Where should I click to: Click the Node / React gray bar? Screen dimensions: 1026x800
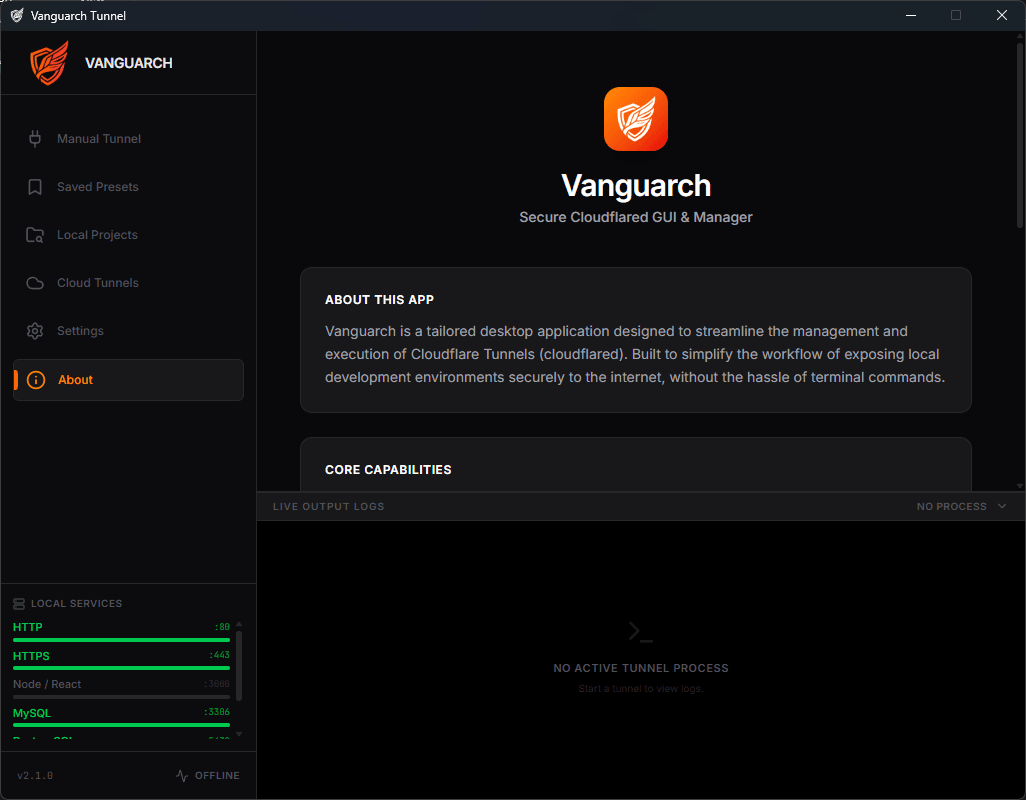click(x=121, y=697)
